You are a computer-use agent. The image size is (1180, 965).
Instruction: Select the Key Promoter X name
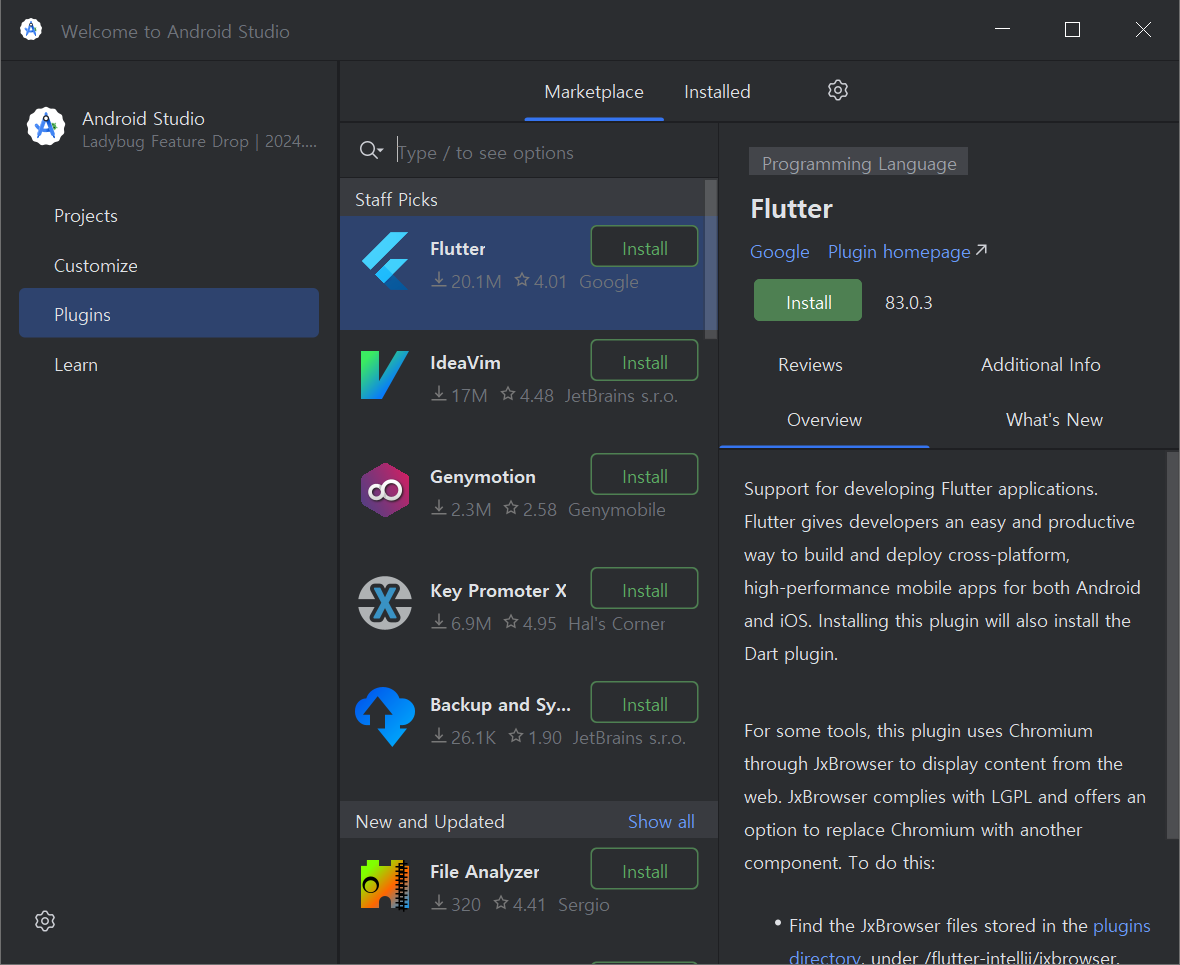point(498,592)
